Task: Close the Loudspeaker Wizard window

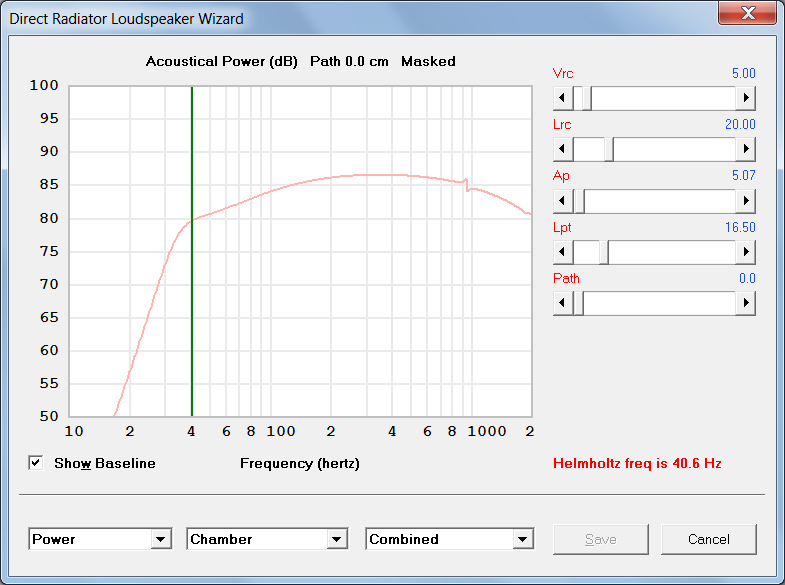Action: (x=748, y=13)
